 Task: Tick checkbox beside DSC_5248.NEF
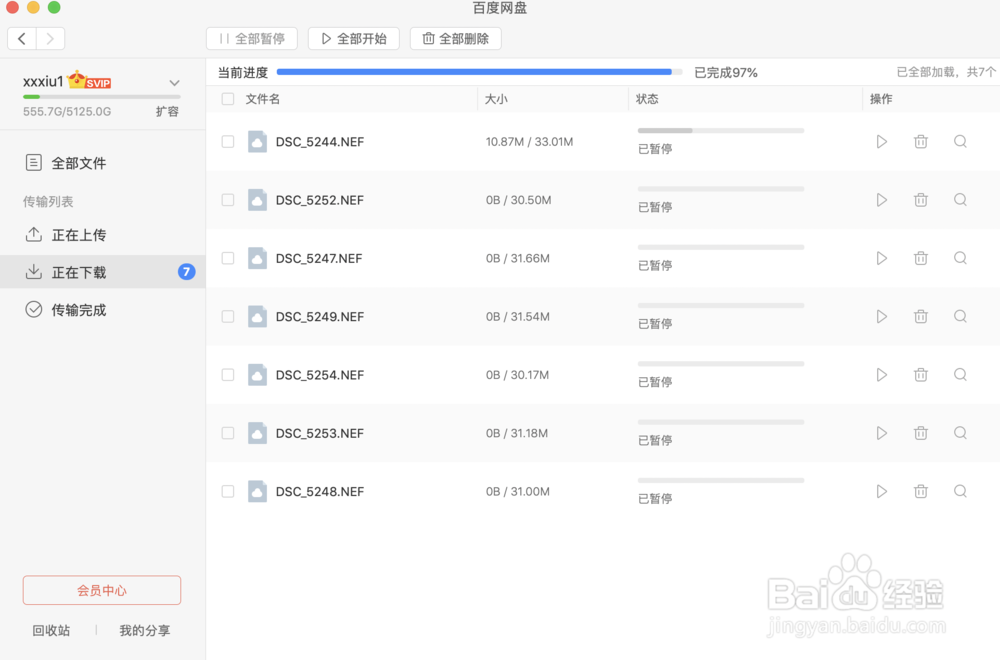[228, 492]
